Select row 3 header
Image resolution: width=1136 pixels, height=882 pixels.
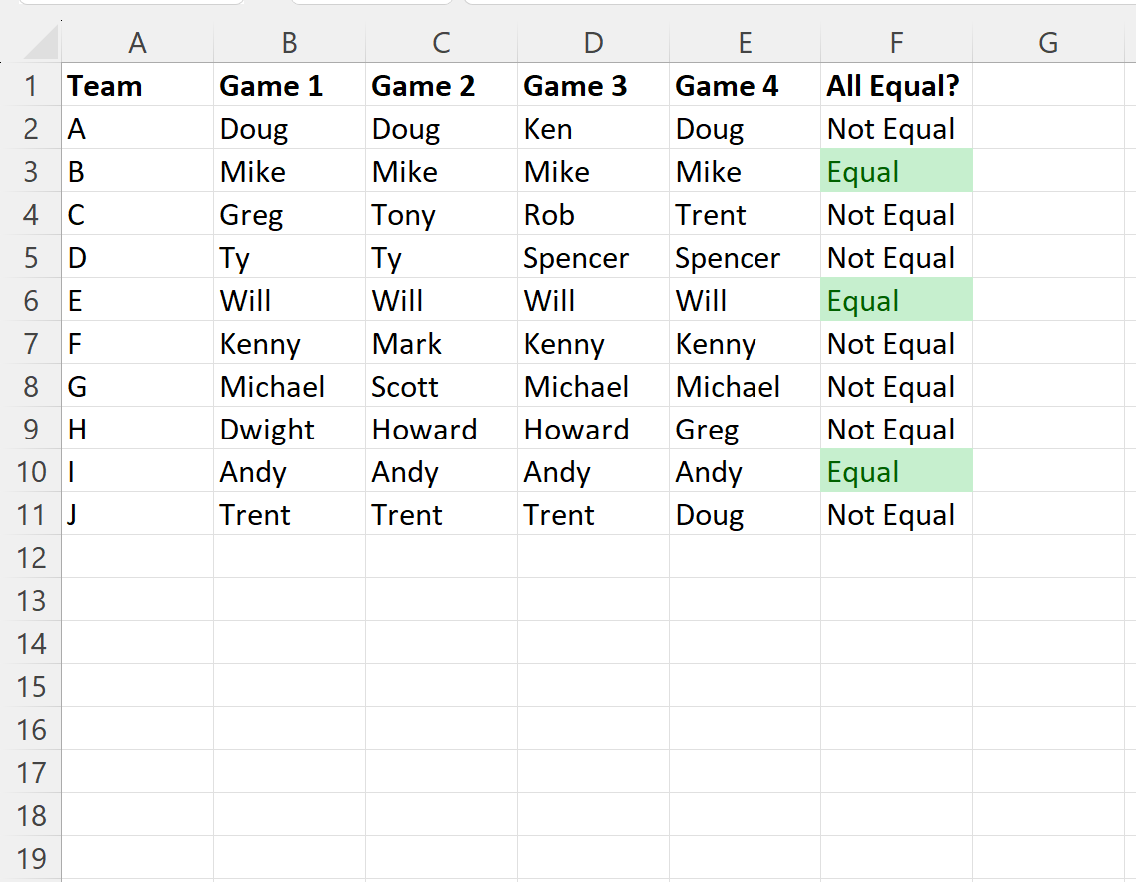30,172
